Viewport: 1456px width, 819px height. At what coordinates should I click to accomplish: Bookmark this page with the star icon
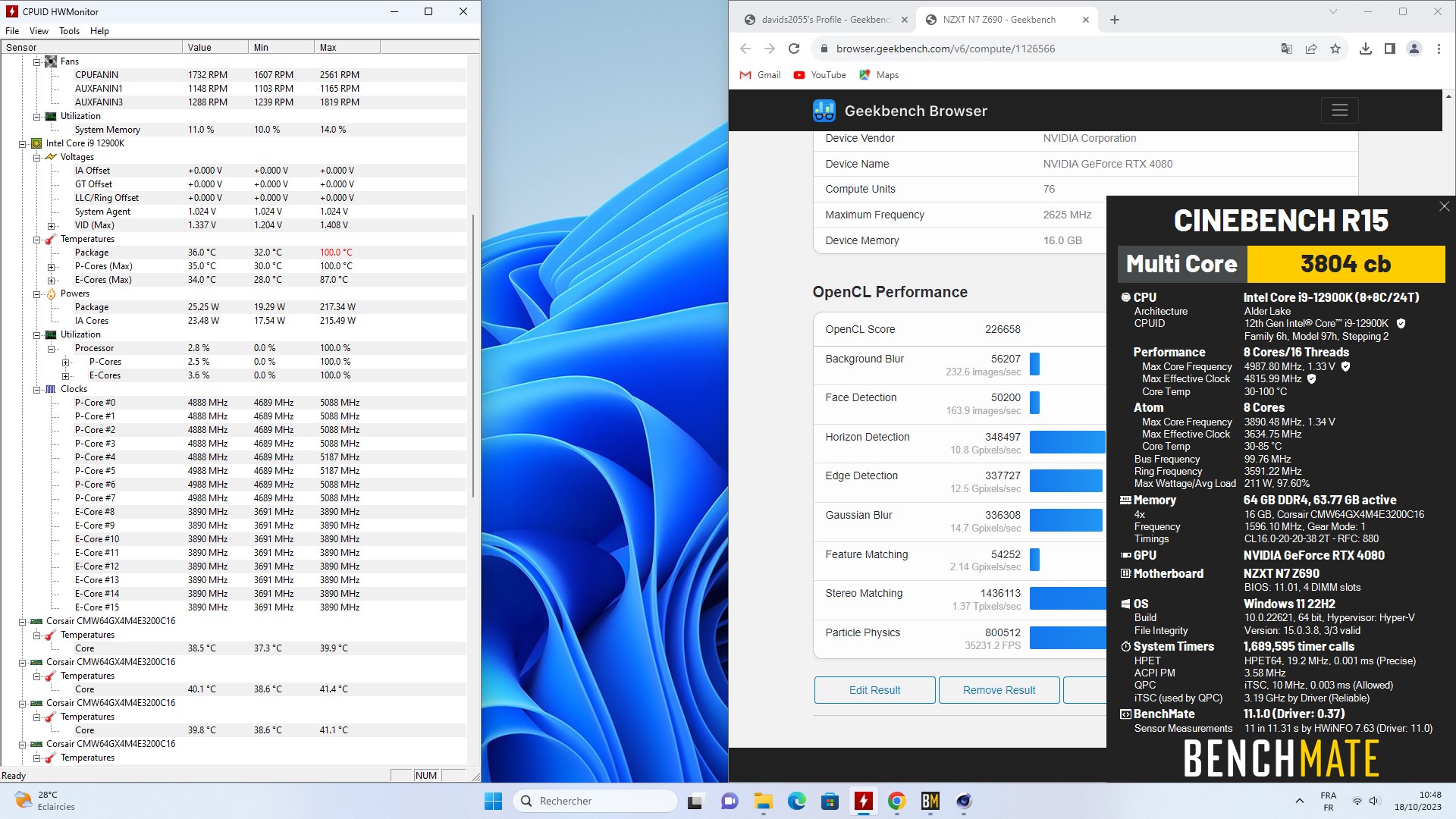[x=1335, y=49]
